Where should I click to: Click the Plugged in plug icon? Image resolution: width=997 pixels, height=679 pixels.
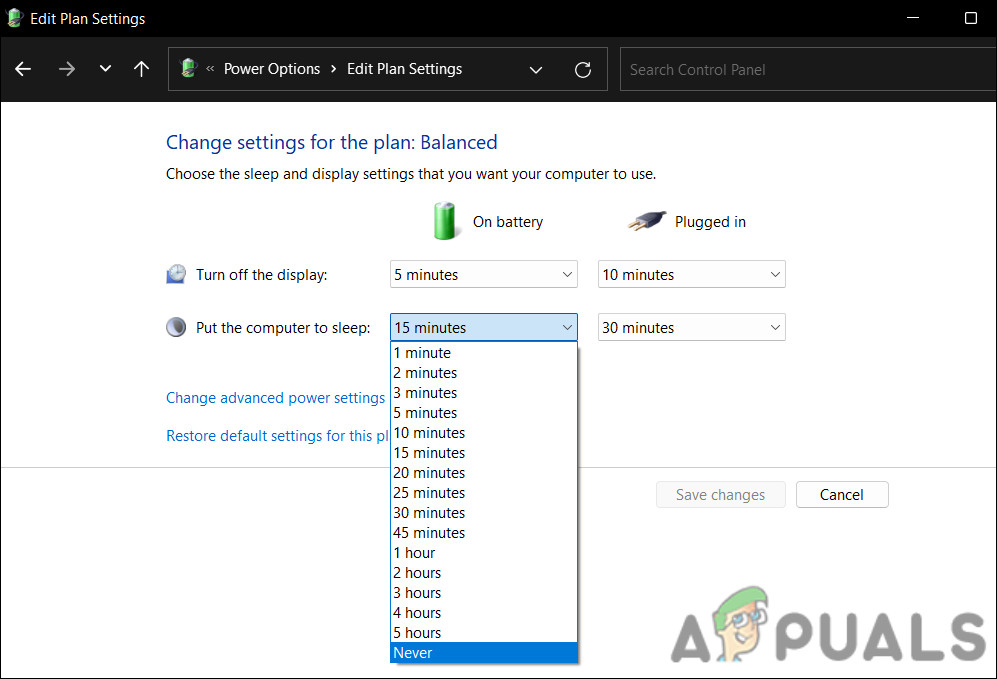pos(647,221)
